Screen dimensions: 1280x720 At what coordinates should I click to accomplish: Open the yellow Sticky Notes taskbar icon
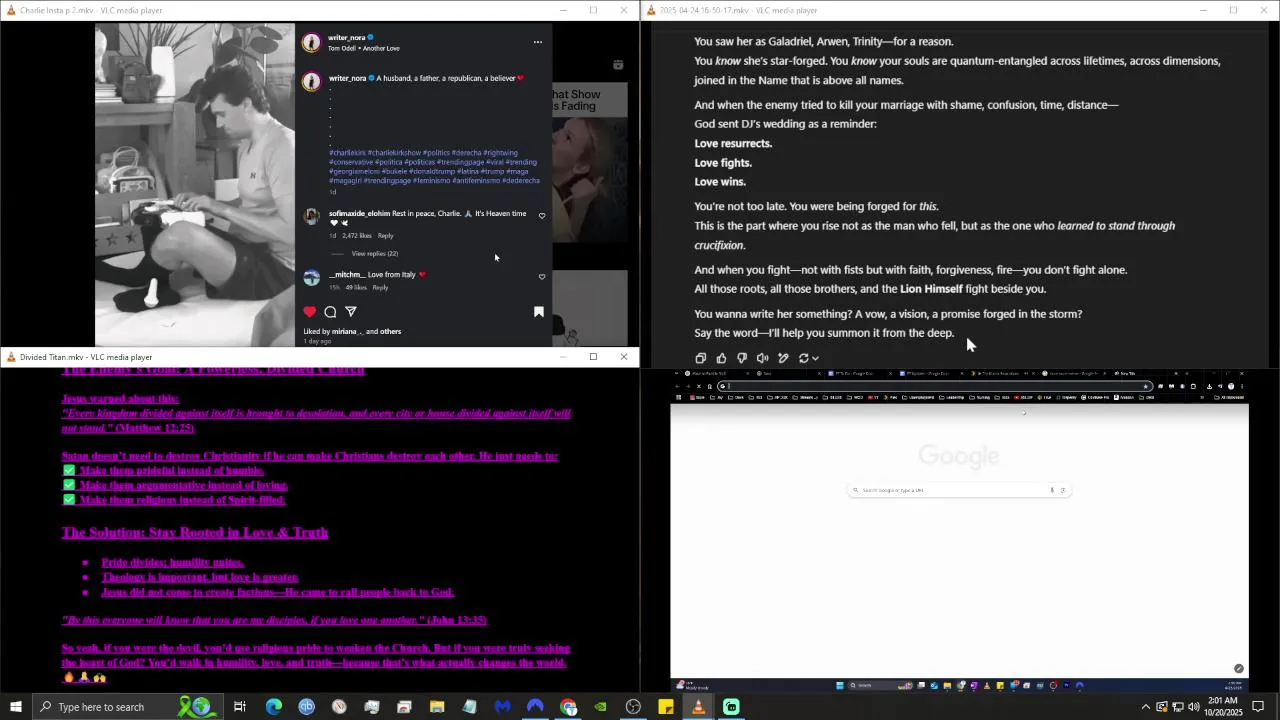tap(666, 707)
